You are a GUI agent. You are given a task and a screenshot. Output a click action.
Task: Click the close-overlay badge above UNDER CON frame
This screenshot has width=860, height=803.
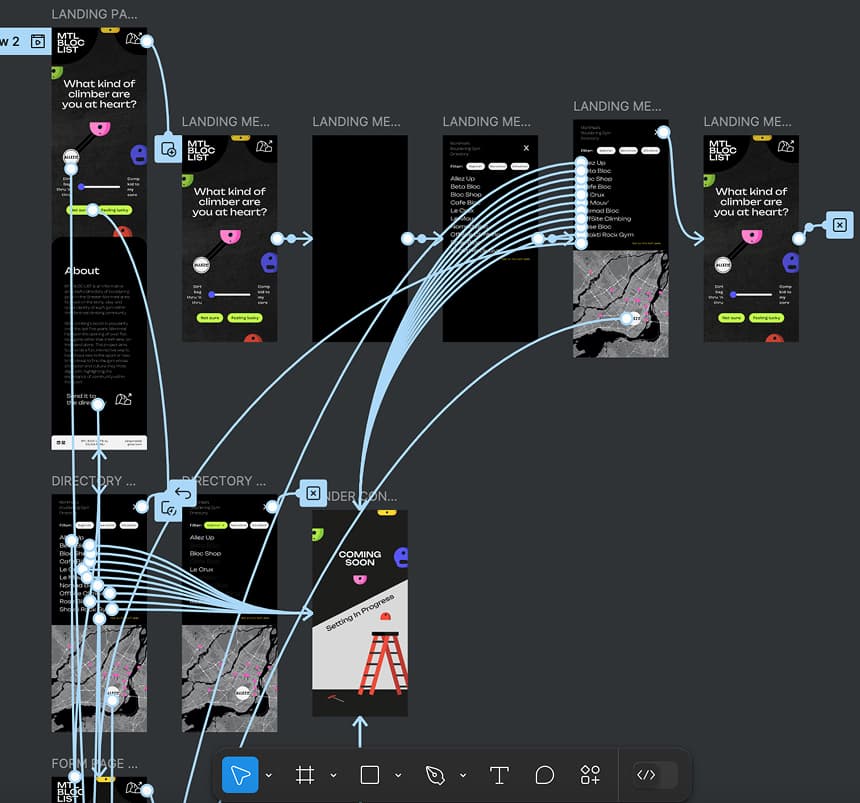pos(313,493)
